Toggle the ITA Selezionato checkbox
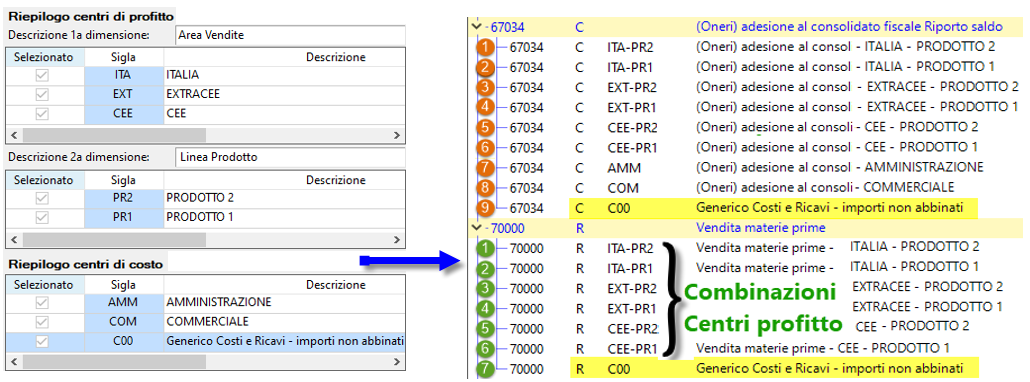 click(42, 76)
